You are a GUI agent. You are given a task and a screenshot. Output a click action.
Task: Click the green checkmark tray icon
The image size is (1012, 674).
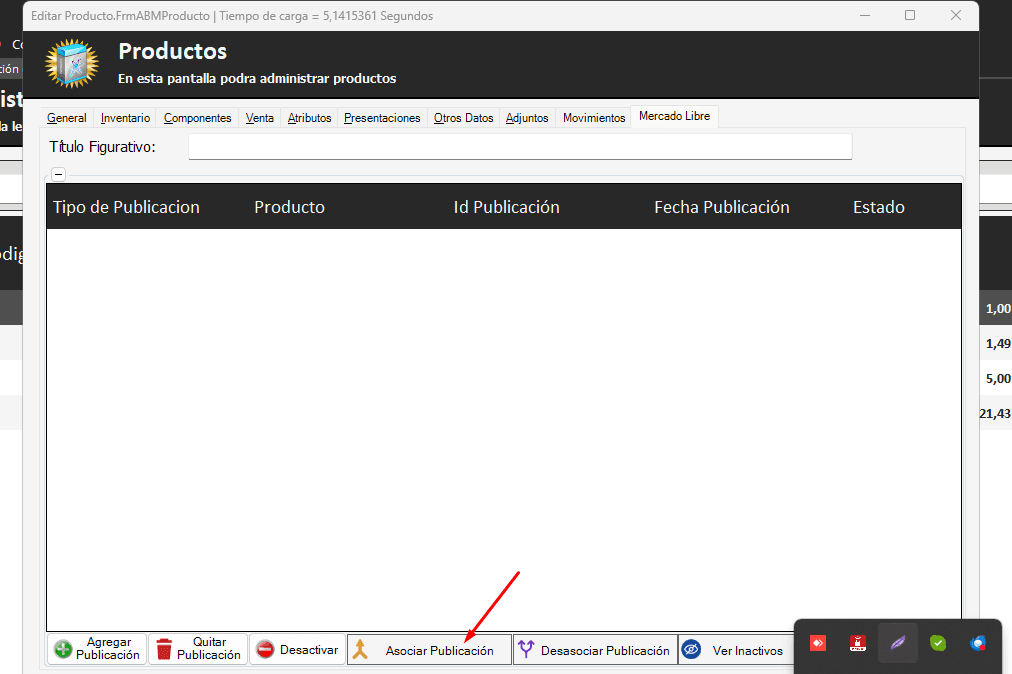click(938, 643)
